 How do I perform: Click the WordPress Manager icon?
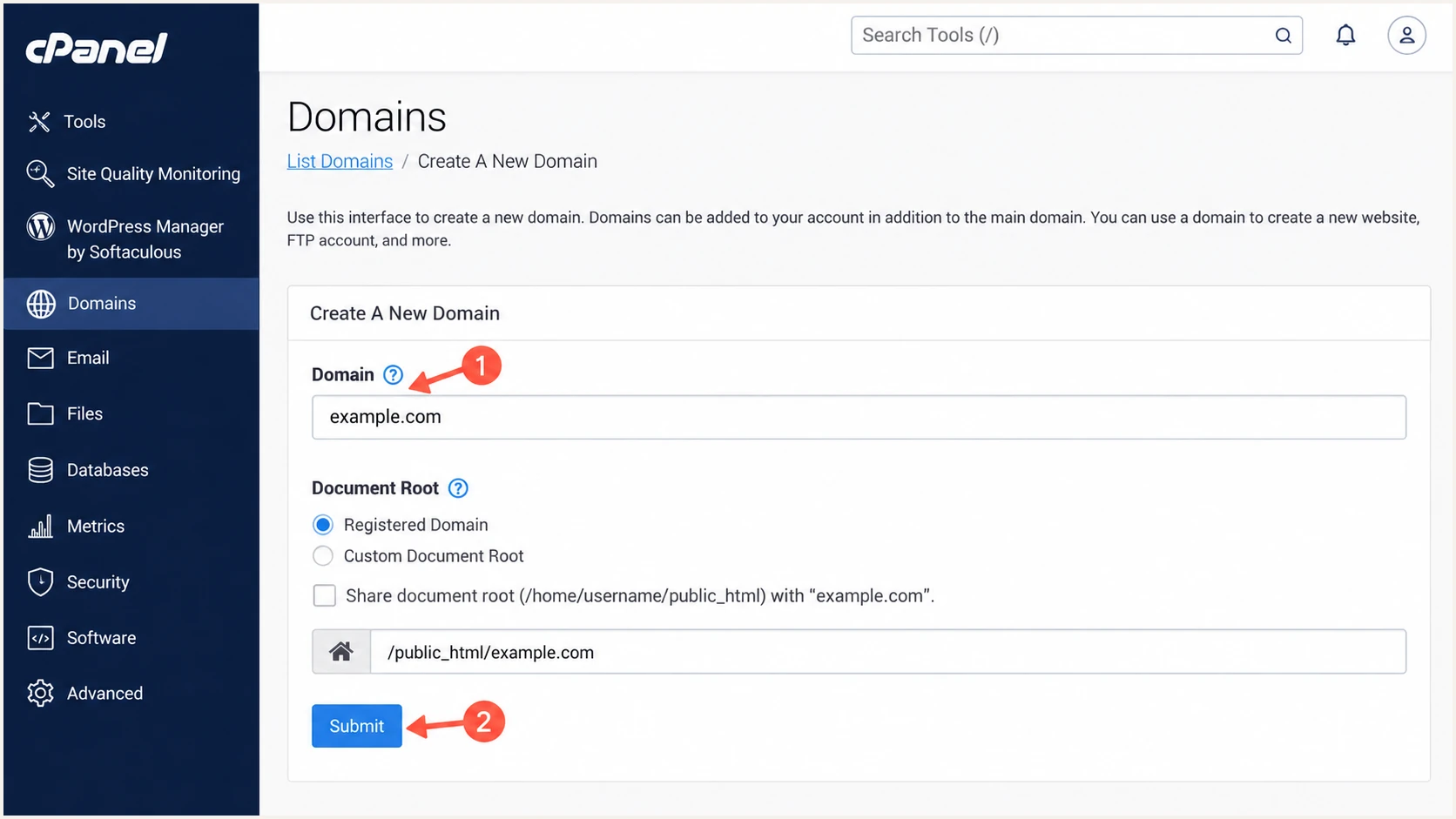coord(40,226)
